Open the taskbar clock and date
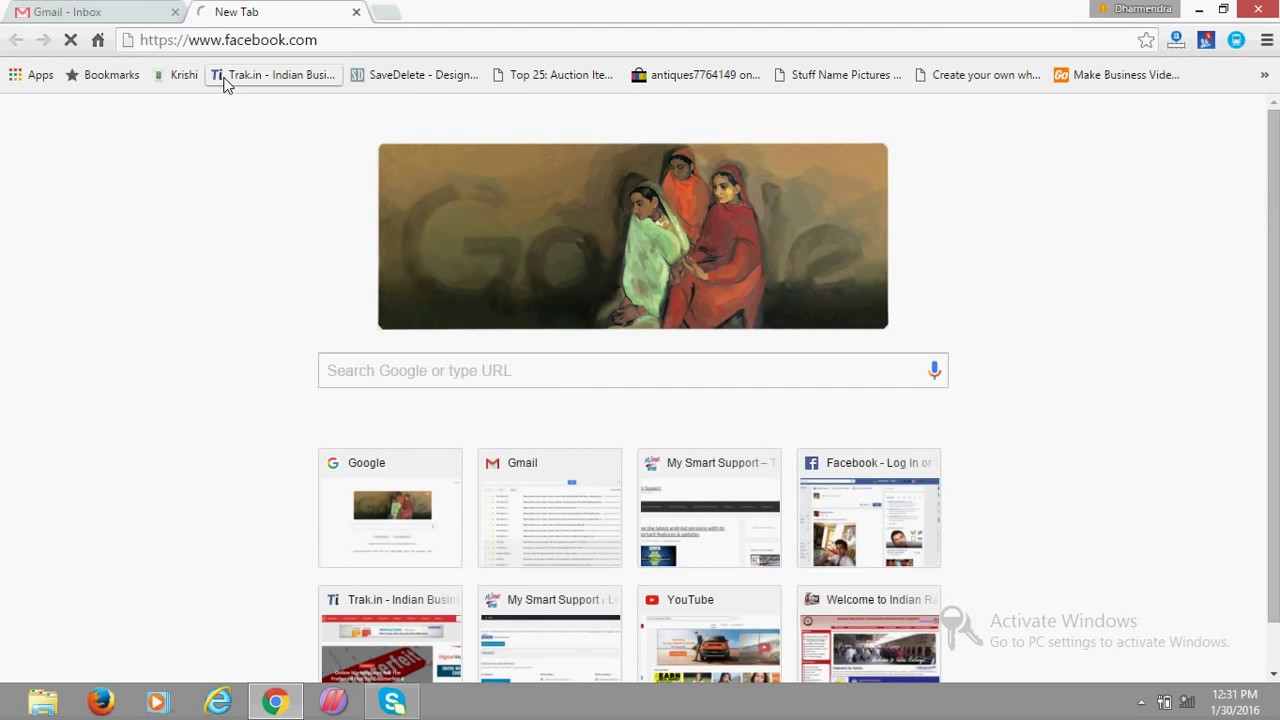This screenshot has width=1280, height=720. (x=1235, y=702)
